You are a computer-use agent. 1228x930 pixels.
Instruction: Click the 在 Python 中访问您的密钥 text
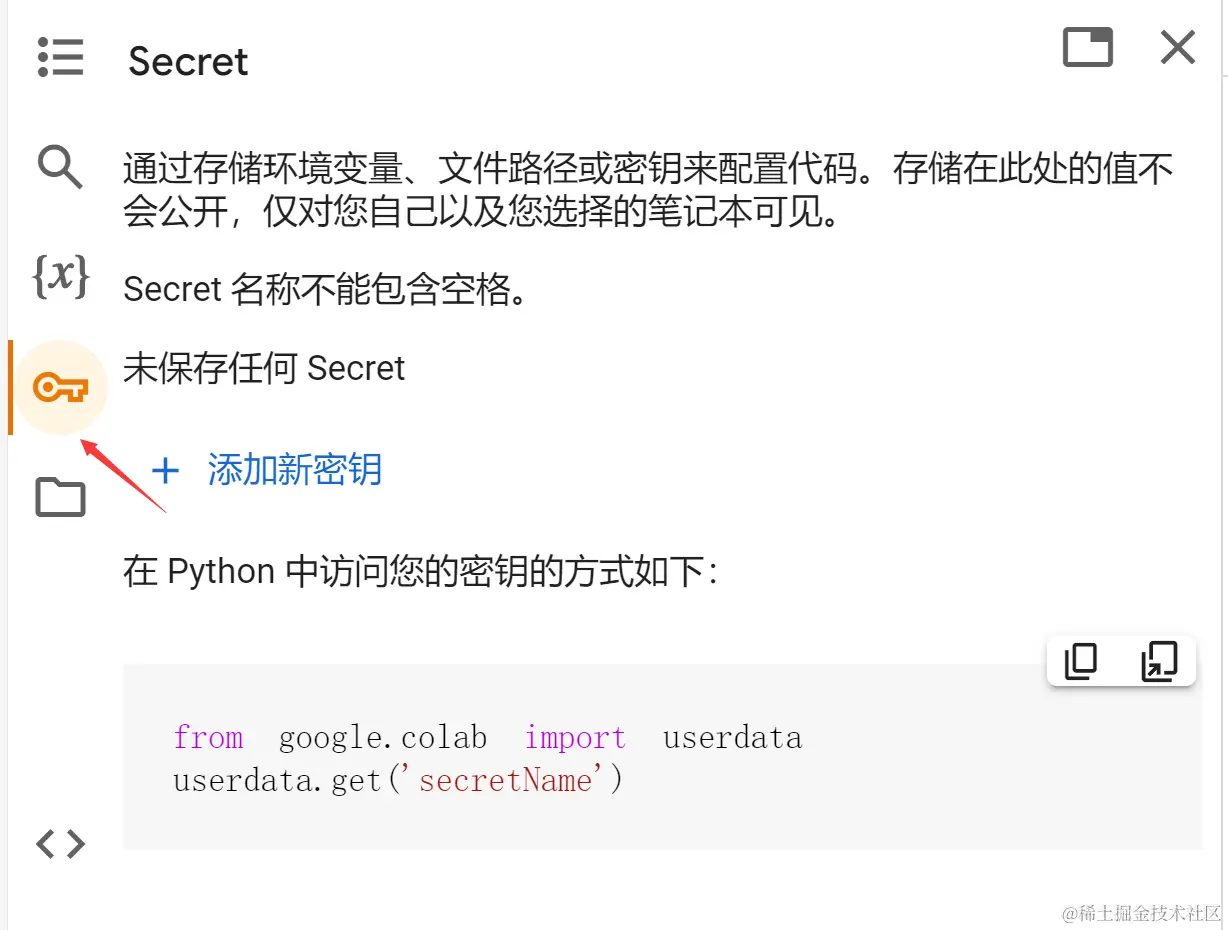[x=420, y=572]
